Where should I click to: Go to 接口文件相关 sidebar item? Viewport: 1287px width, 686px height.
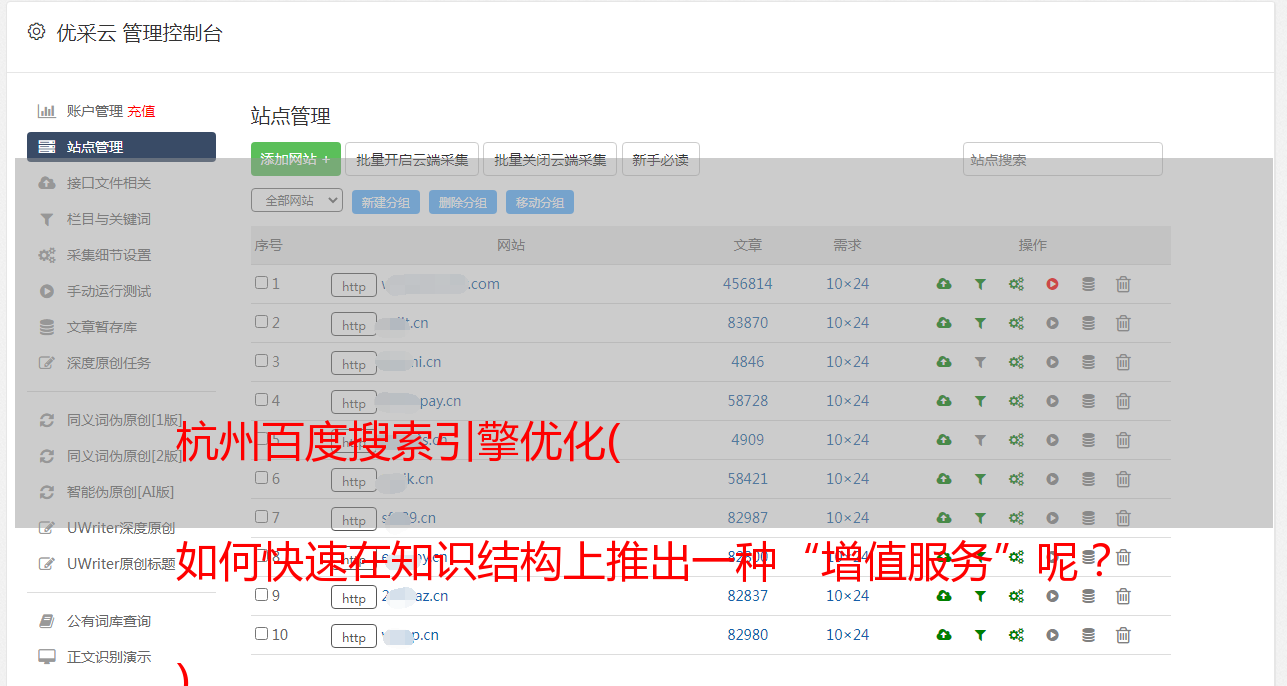point(109,183)
